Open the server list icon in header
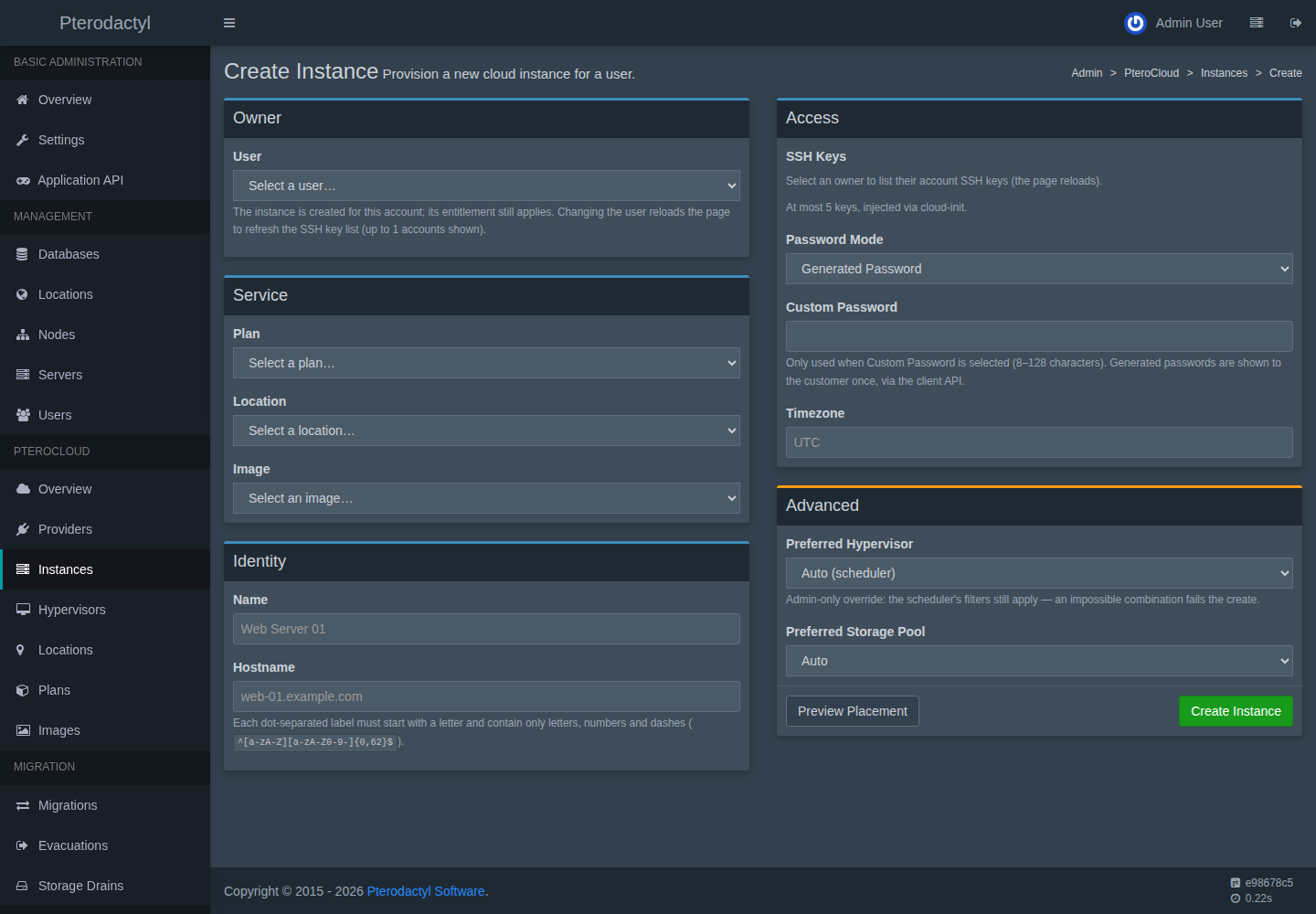Image resolution: width=1316 pixels, height=914 pixels. point(1257,23)
